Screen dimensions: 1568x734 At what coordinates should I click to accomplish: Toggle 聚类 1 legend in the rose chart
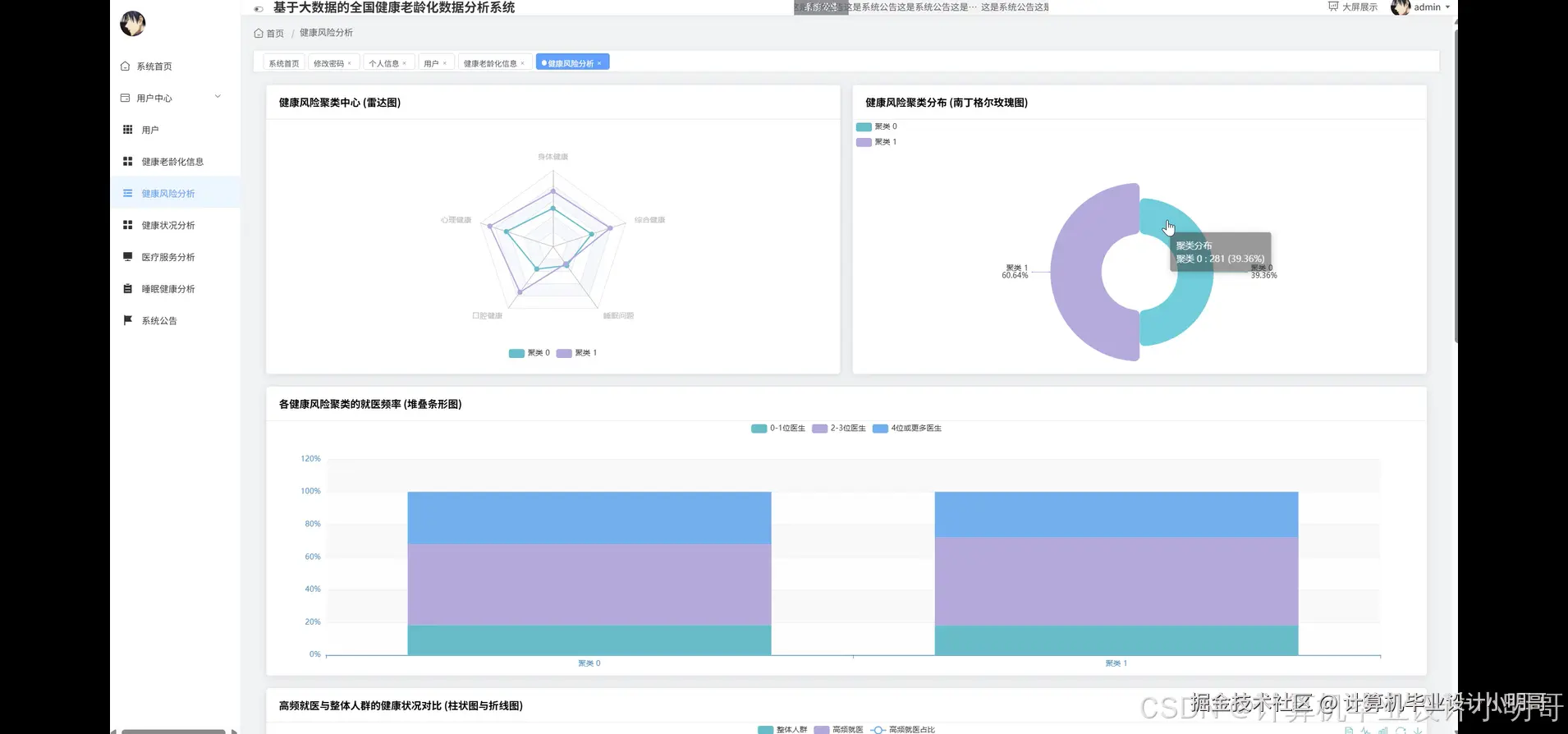pyautogui.click(x=877, y=142)
